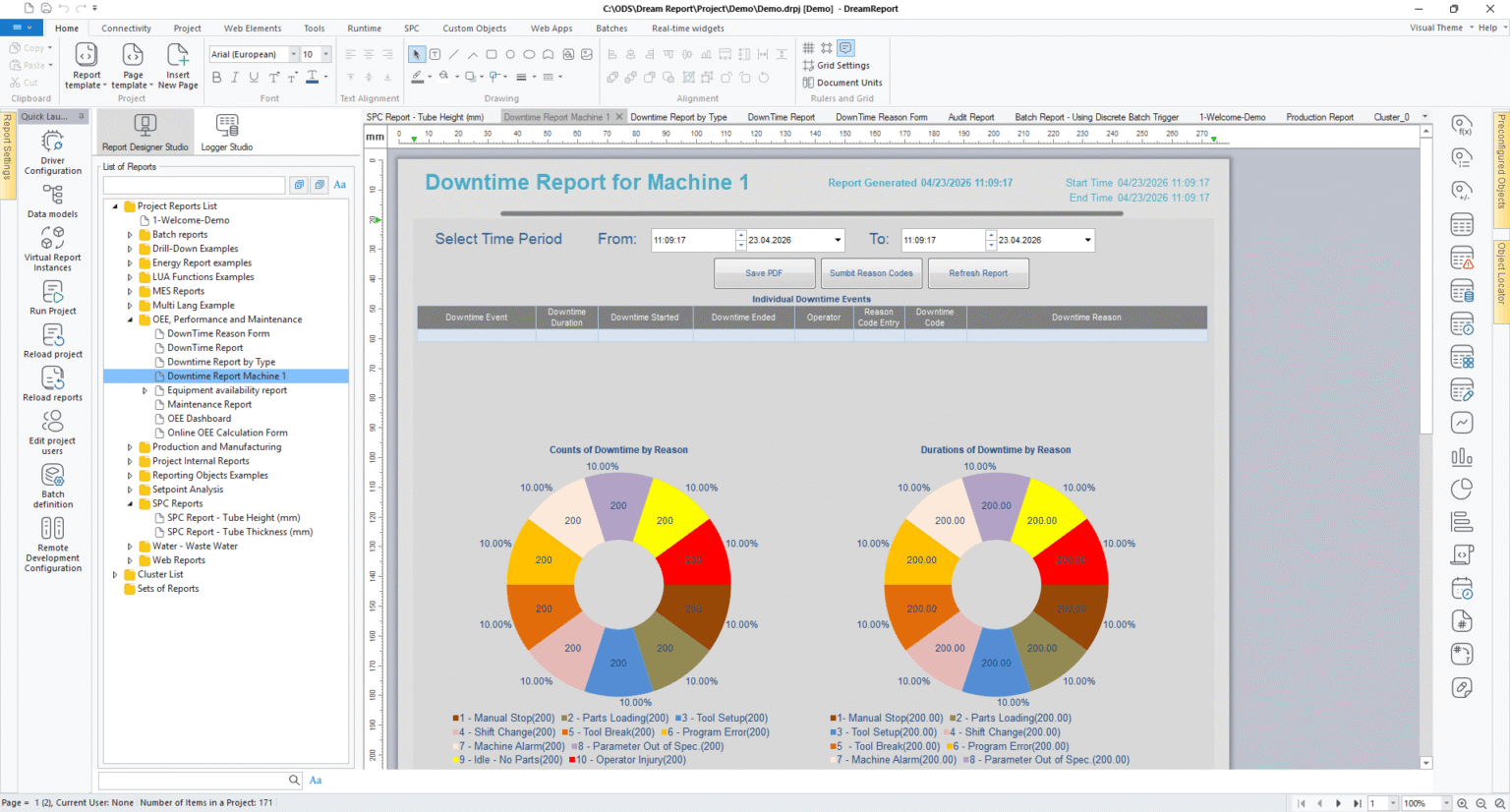
Task: Insert a line chart object from right toolbar
Action: pyautogui.click(x=1462, y=423)
